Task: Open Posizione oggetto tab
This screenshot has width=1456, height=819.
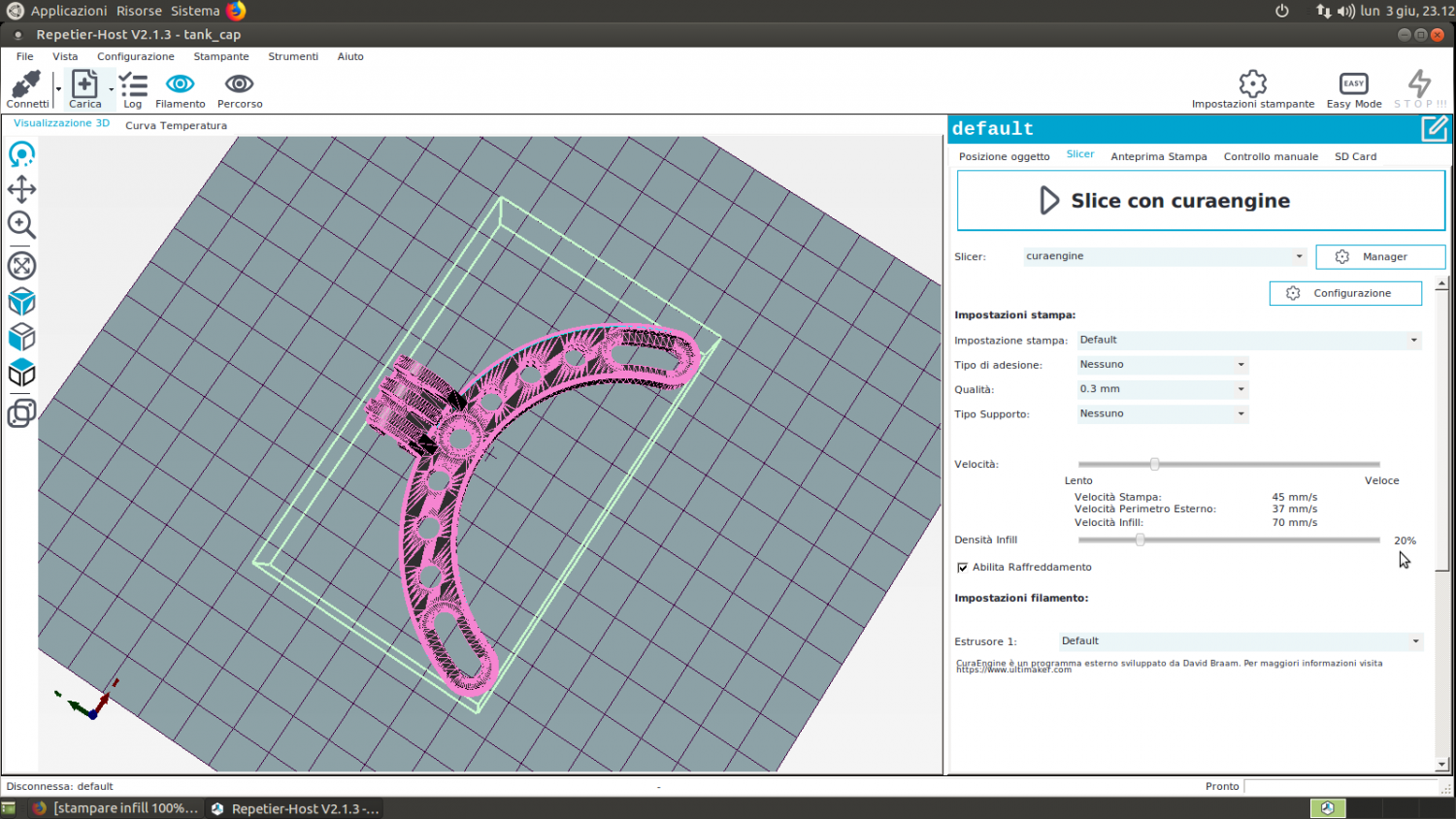Action: click(1005, 156)
